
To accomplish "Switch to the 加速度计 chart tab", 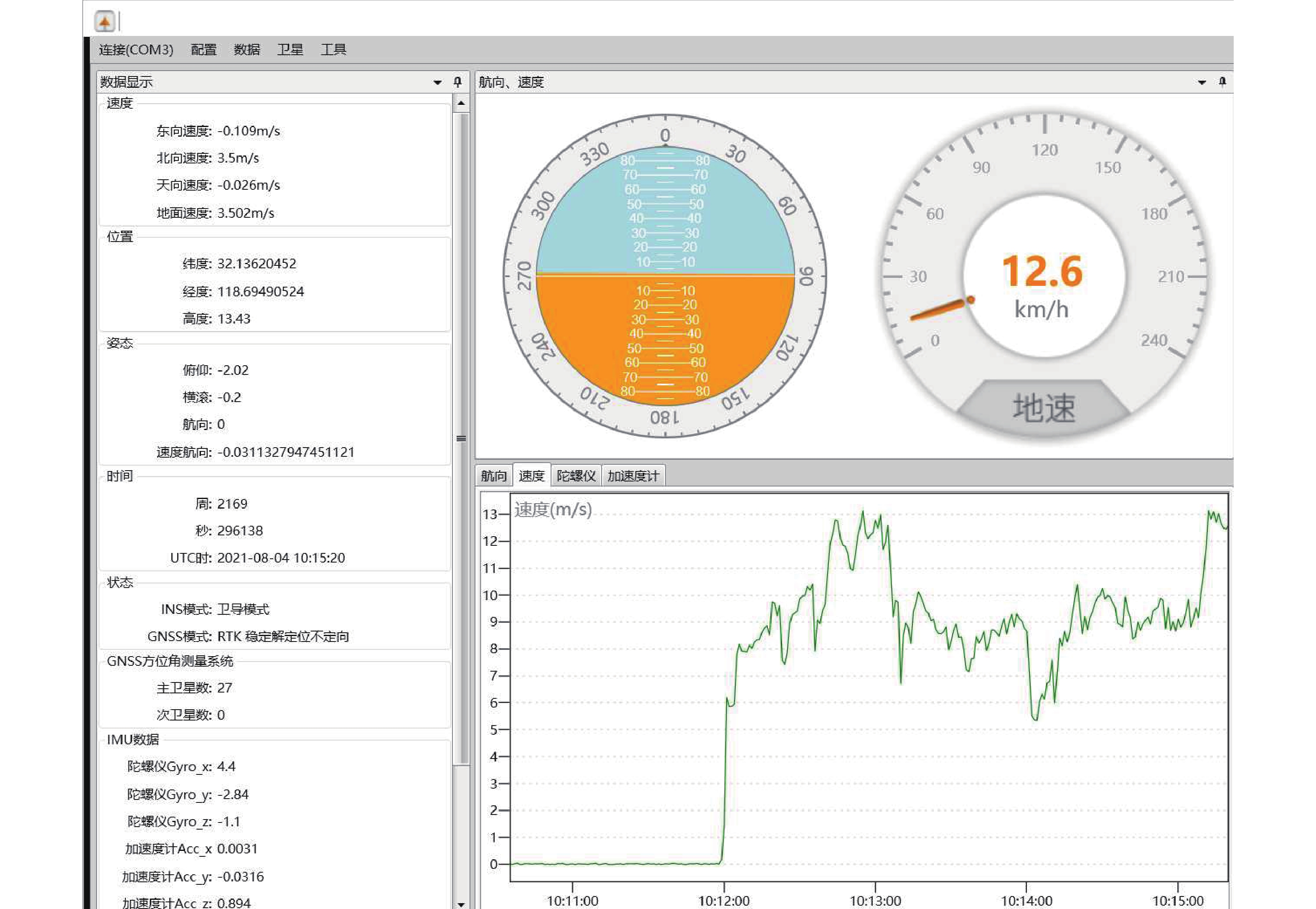I will click(x=633, y=476).
